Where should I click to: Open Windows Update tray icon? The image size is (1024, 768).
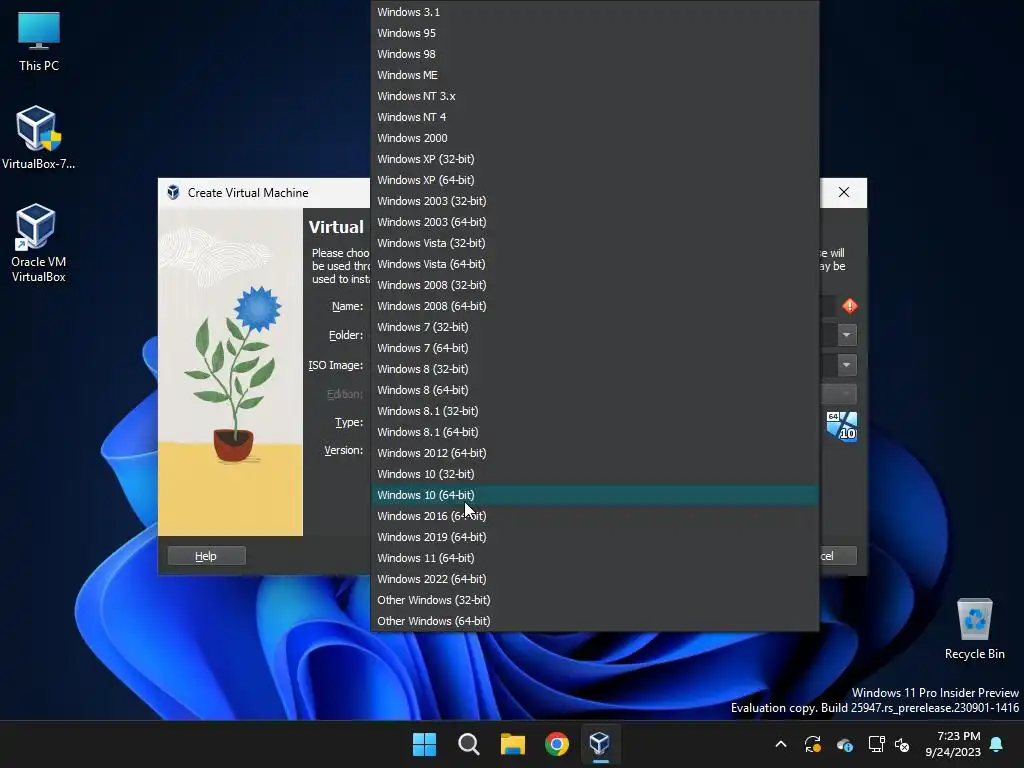(x=813, y=744)
